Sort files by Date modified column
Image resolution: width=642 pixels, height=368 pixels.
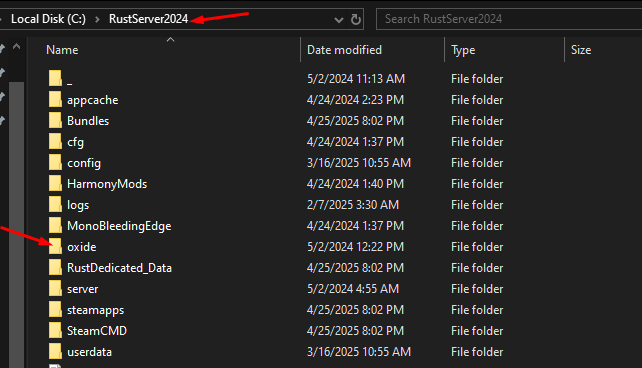(344, 50)
